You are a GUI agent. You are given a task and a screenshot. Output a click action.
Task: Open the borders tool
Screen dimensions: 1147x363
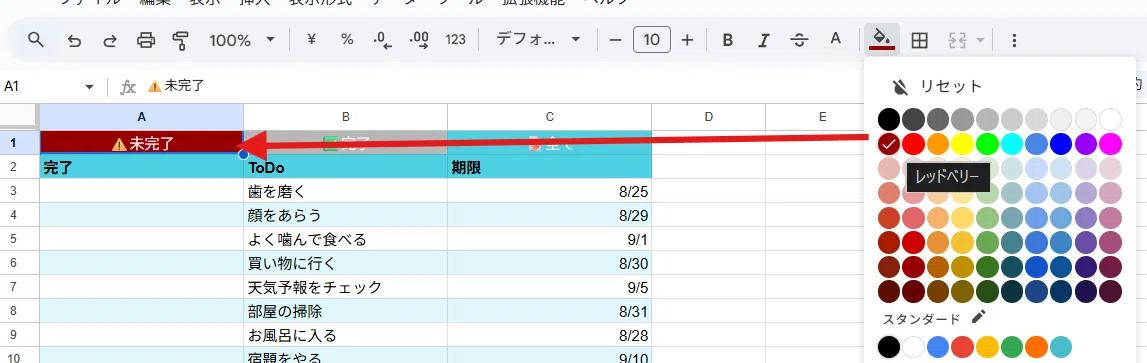click(x=920, y=40)
